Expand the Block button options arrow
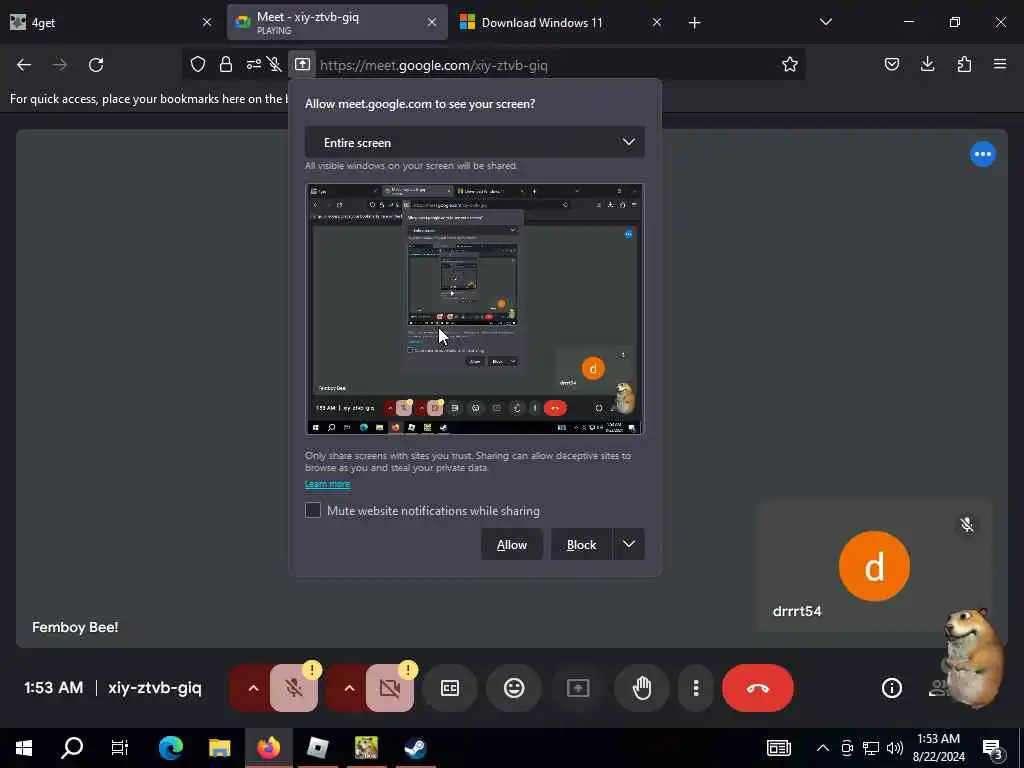Screen dimensions: 1024x768 coord(629,545)
